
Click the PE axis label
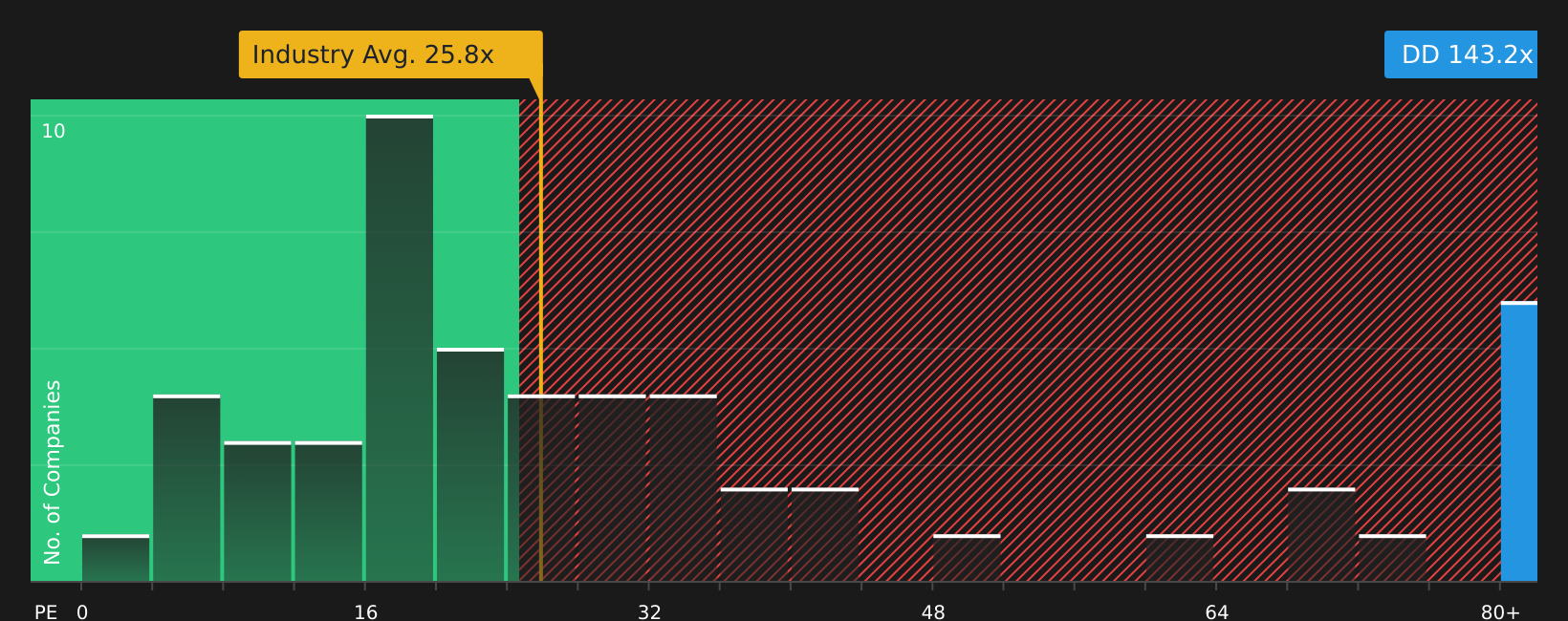tap(46, 612)
